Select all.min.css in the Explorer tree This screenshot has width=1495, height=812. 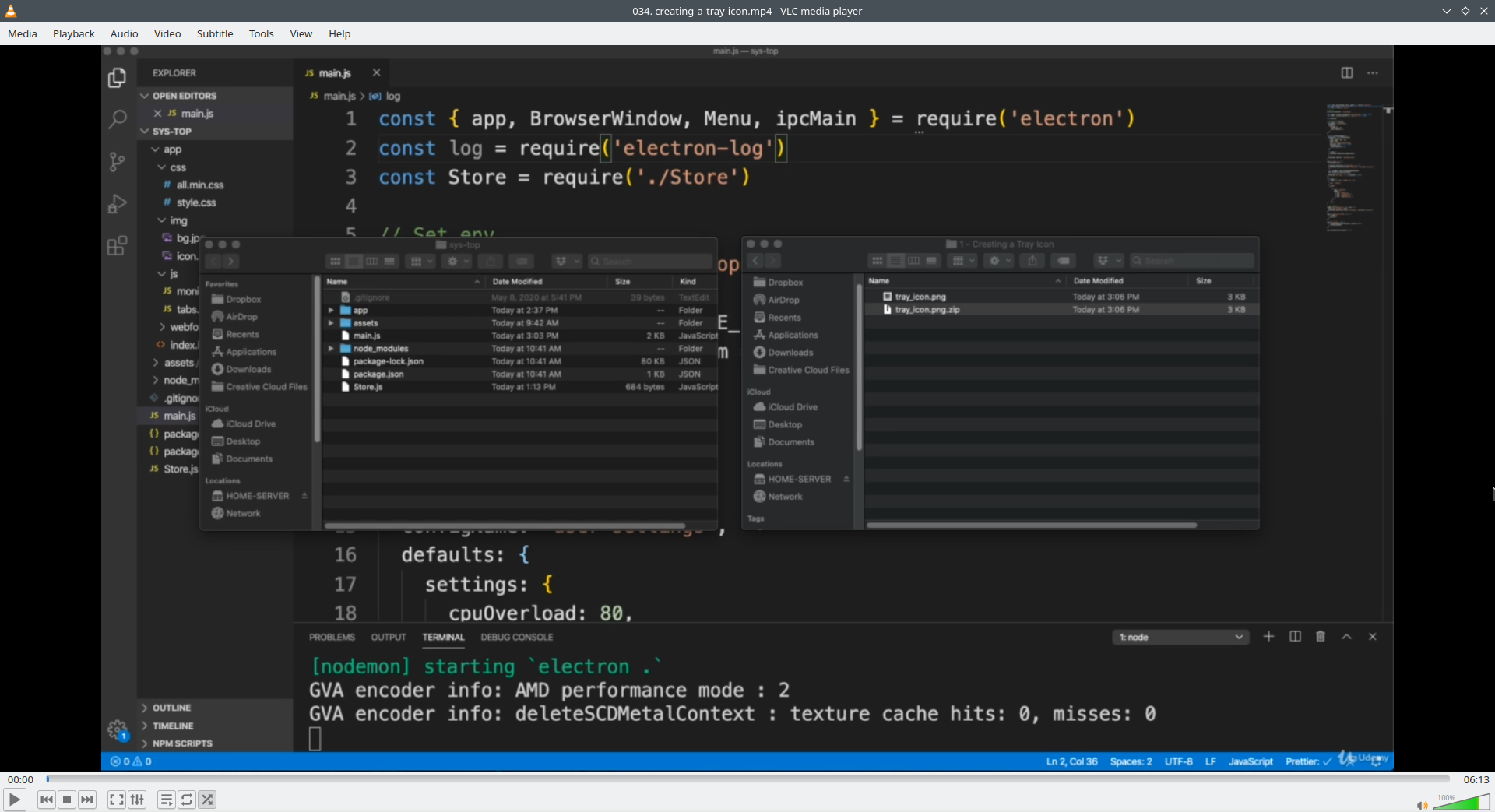point(199,185)
